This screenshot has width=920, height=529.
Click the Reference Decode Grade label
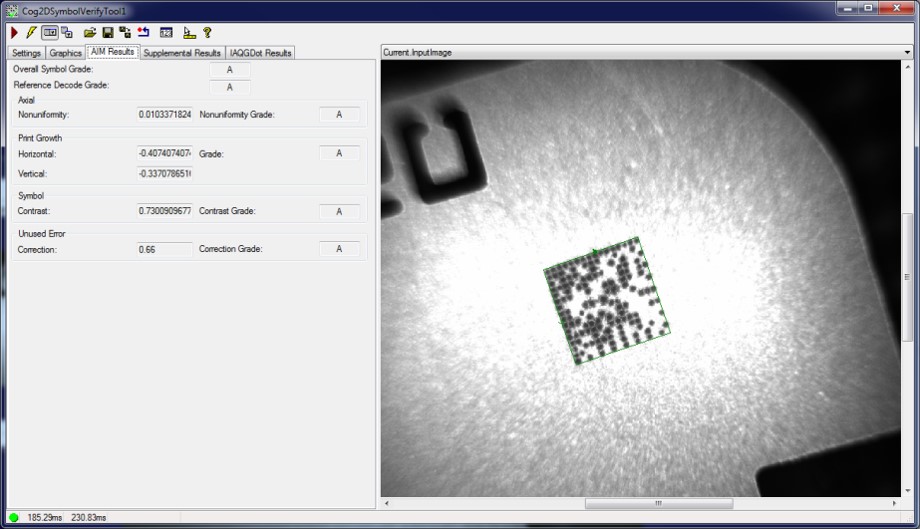61,85
